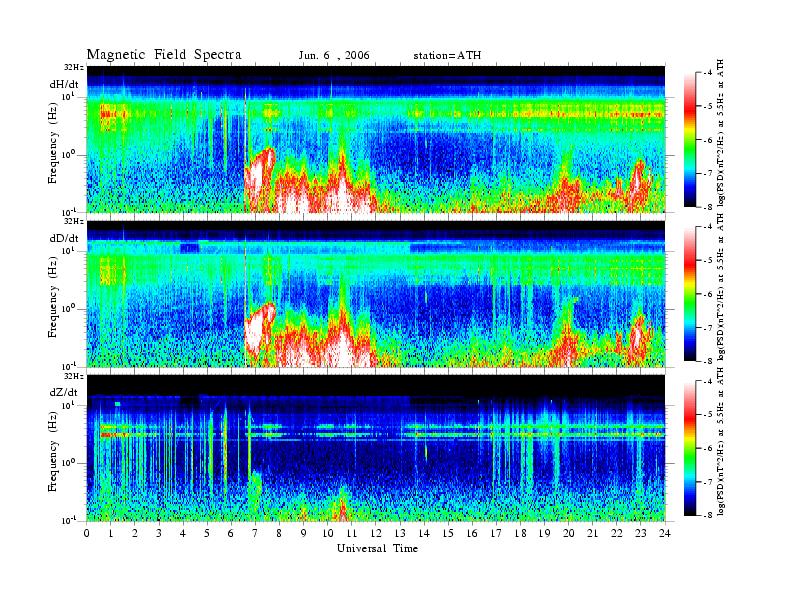Click hour 24 on the Universal Time axis
This screenshot has height=612, width=792.
tap(665, 533)
